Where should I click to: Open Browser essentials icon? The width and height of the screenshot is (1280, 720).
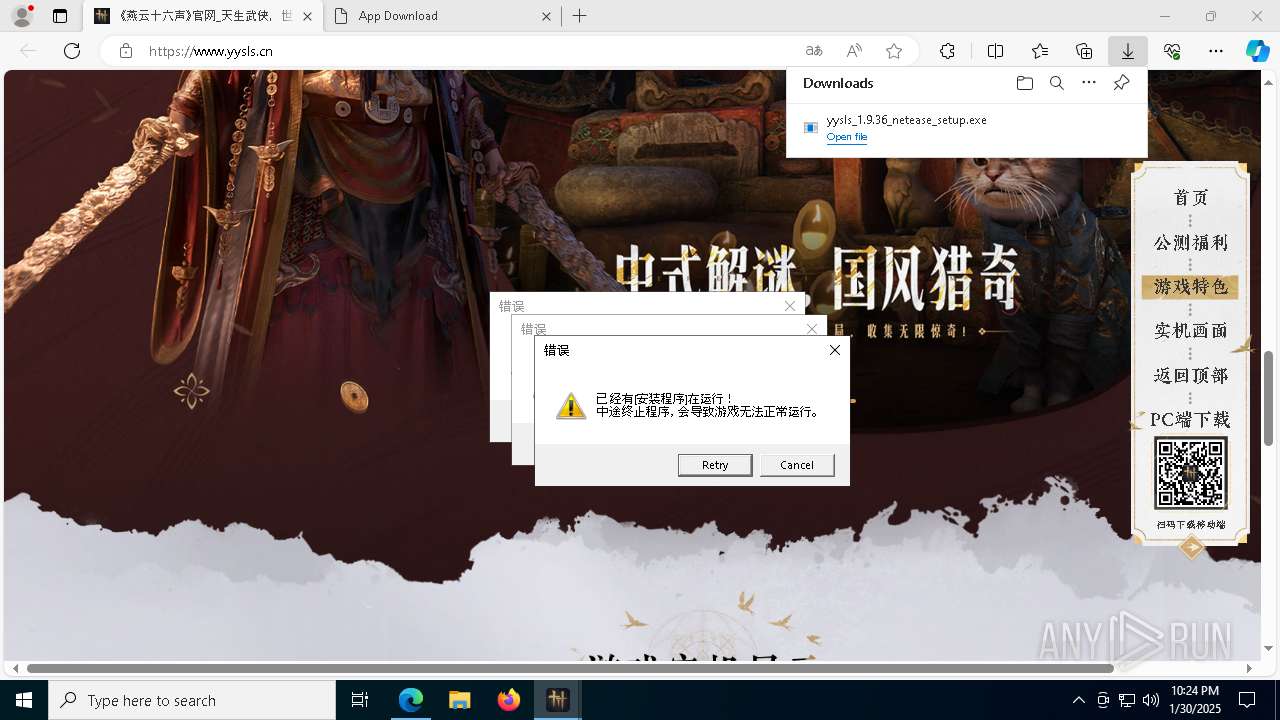(x=1172, y=51)
